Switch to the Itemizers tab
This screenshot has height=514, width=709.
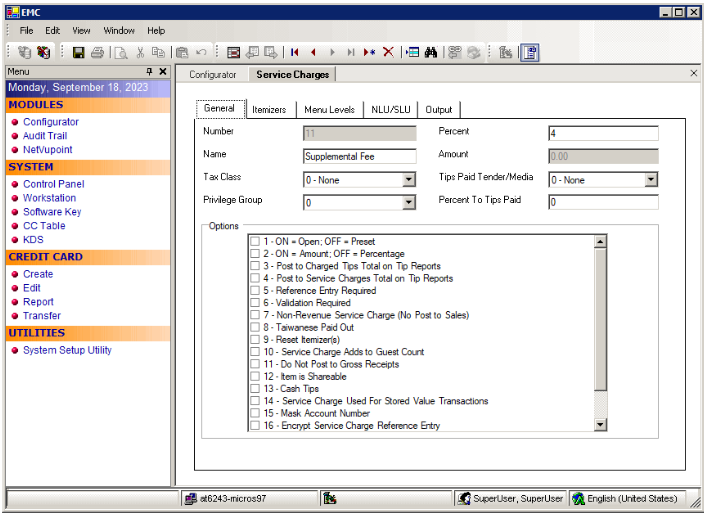click(x=269, y=110)
